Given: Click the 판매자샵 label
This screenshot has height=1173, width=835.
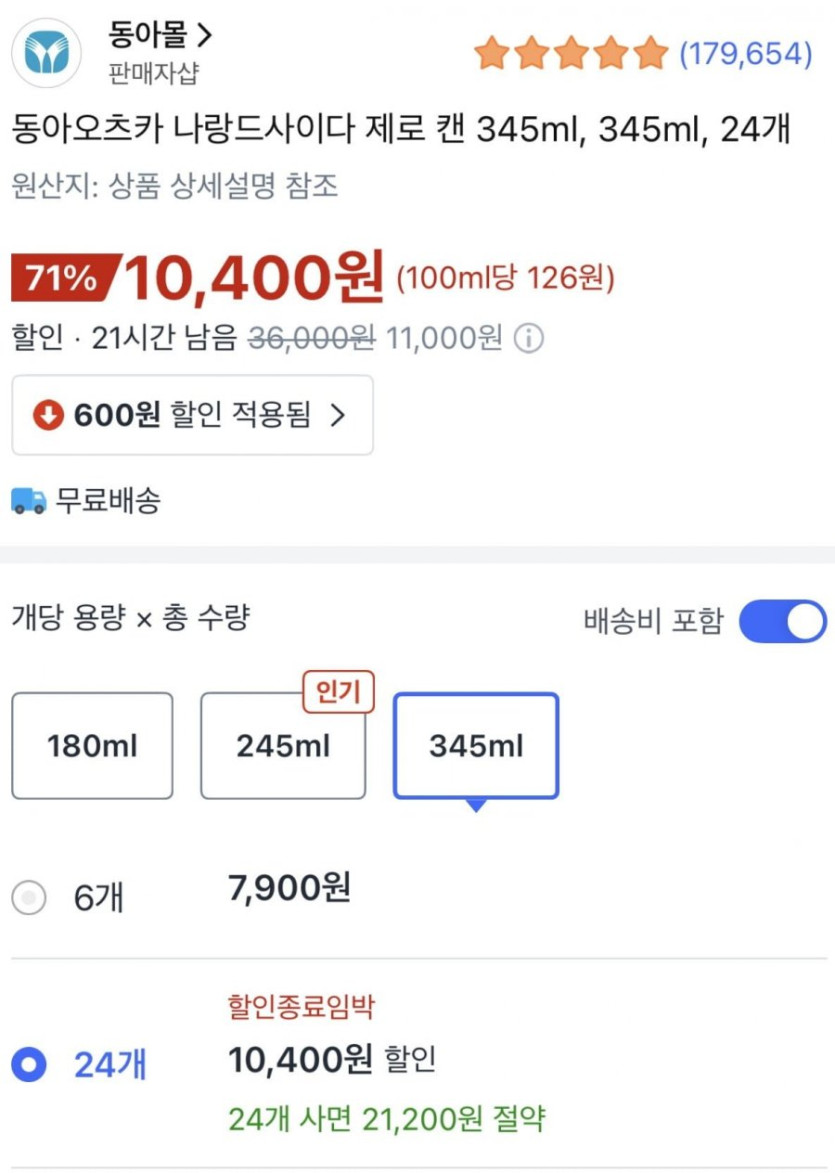Looking at the screenshot, I should click(x=154, y=73).
